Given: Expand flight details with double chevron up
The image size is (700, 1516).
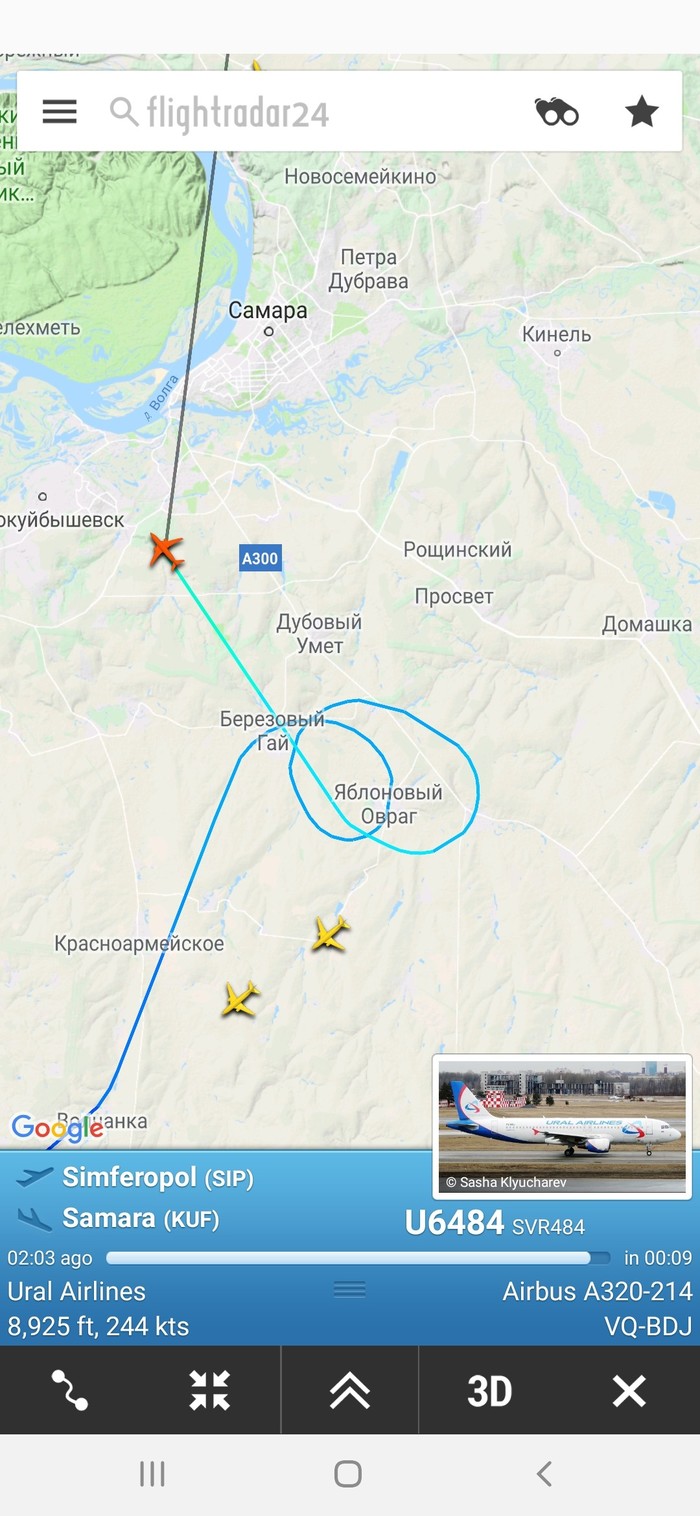Looking at the screenshot, I should coord(350,1390).
